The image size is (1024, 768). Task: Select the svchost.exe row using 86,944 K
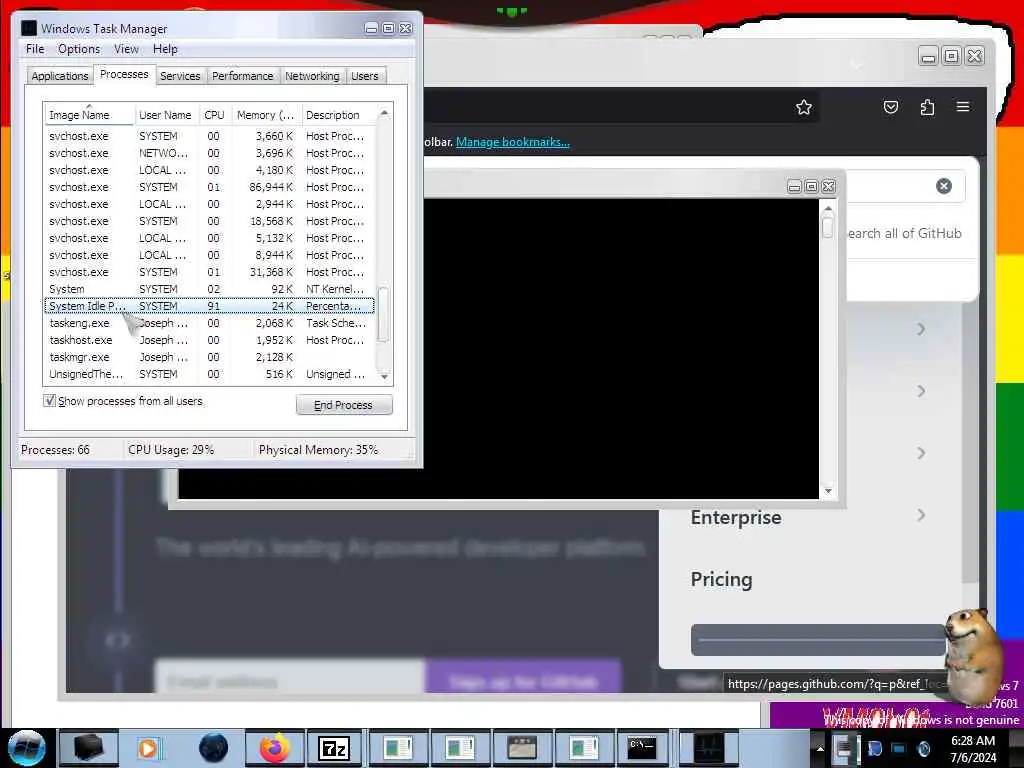point(210,187)
